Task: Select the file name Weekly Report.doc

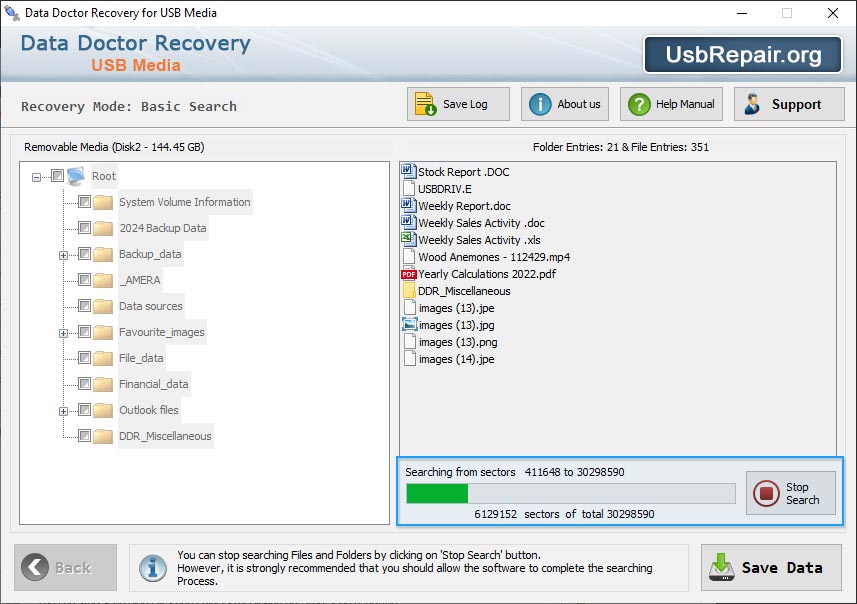Action: [465, 206]
